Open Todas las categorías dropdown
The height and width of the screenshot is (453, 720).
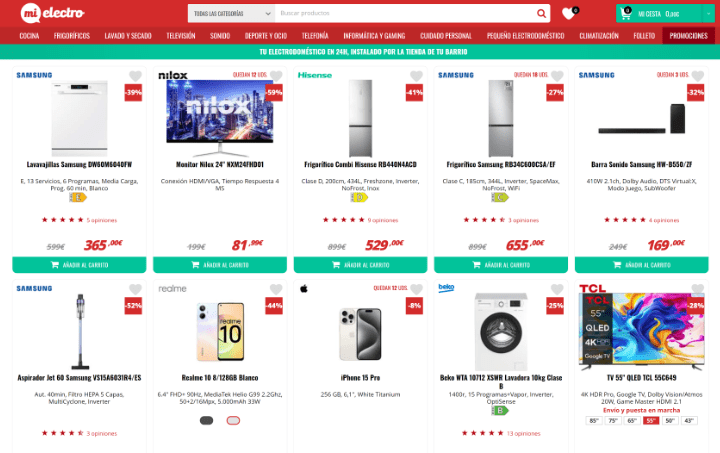point(231,14)
